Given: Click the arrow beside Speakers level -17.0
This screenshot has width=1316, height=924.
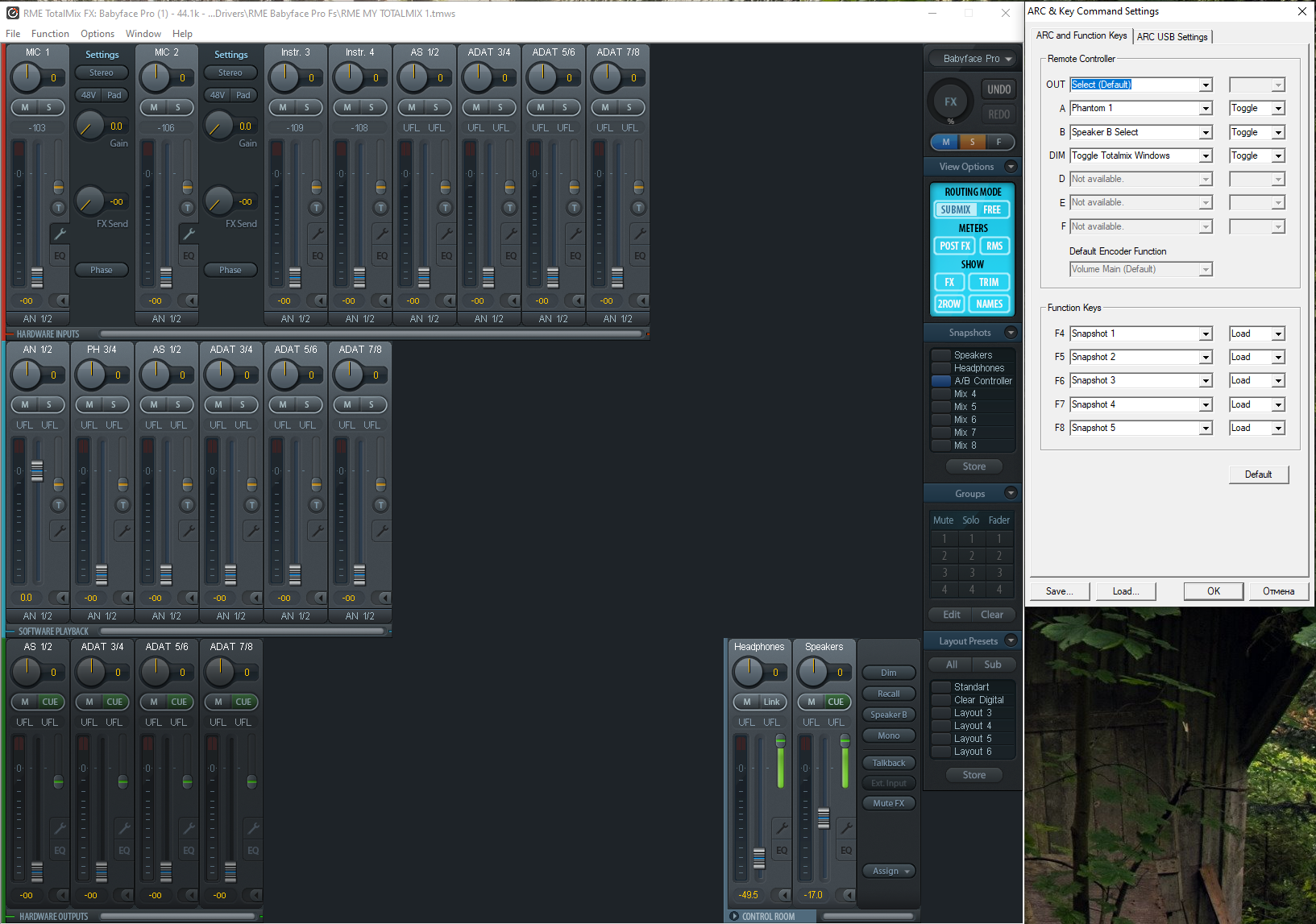Looking at the screenshot, I should coord(849,894).
